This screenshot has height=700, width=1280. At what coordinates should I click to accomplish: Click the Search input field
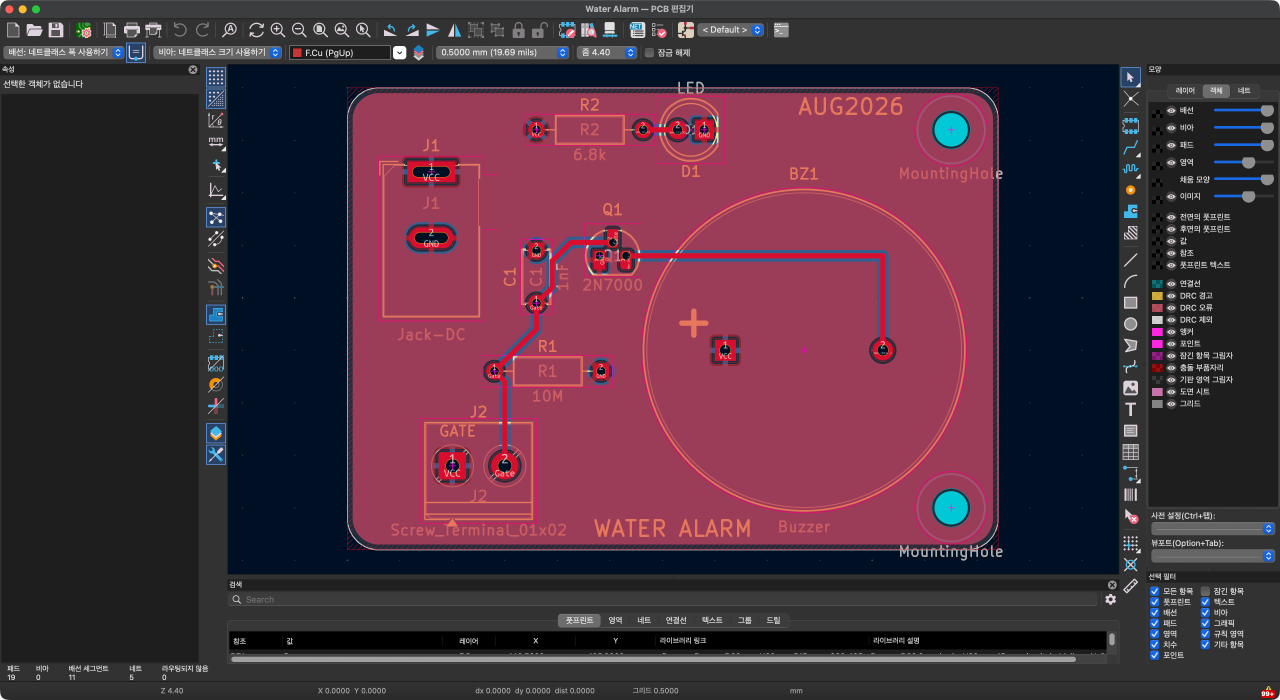[x=664, y=600]
